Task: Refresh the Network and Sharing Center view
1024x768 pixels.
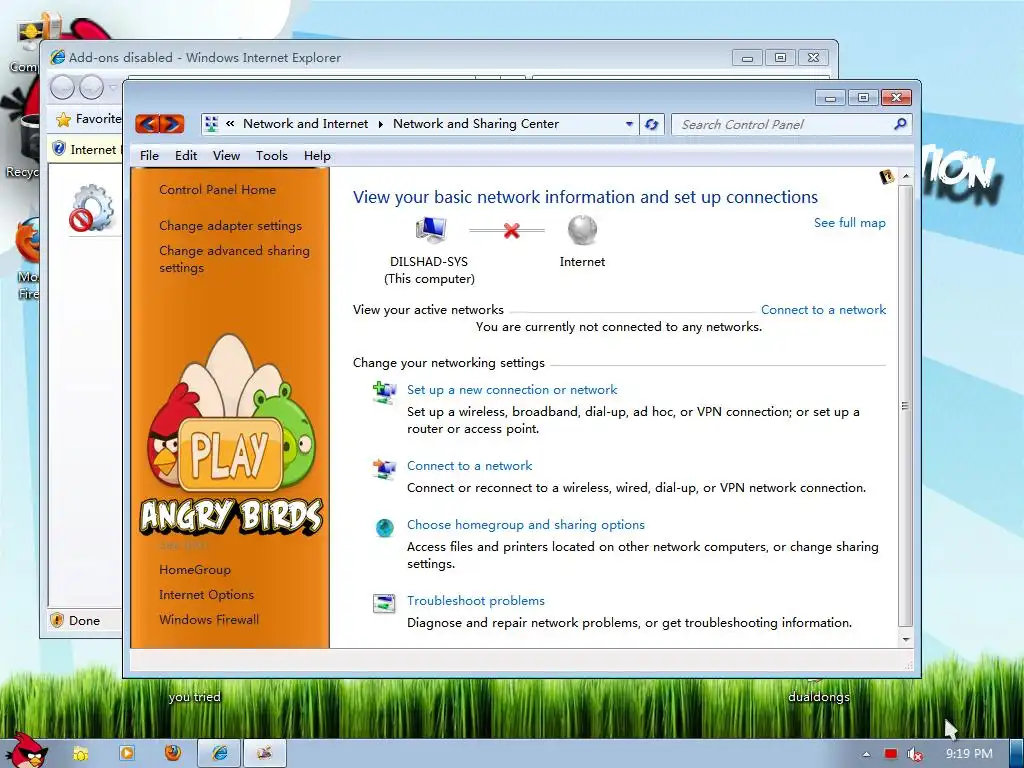Action: click(651, 124)
